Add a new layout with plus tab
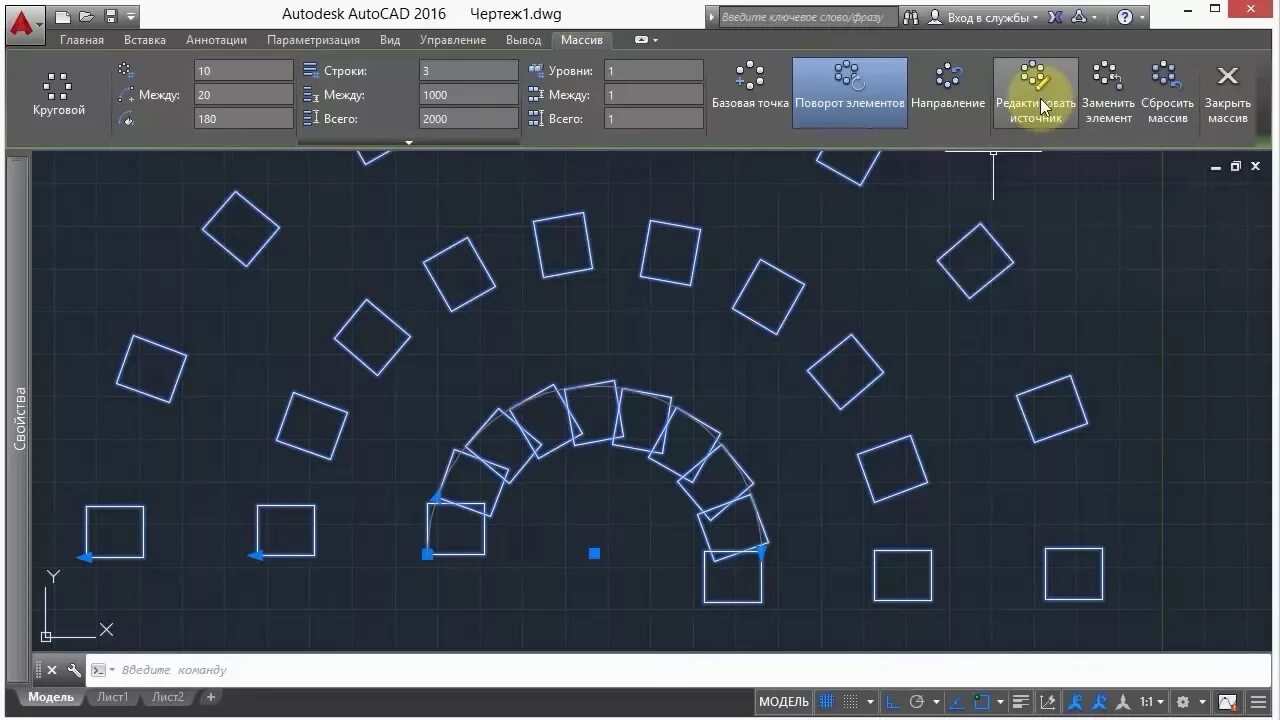The image size is (1280, 720). tap(211, 697)
